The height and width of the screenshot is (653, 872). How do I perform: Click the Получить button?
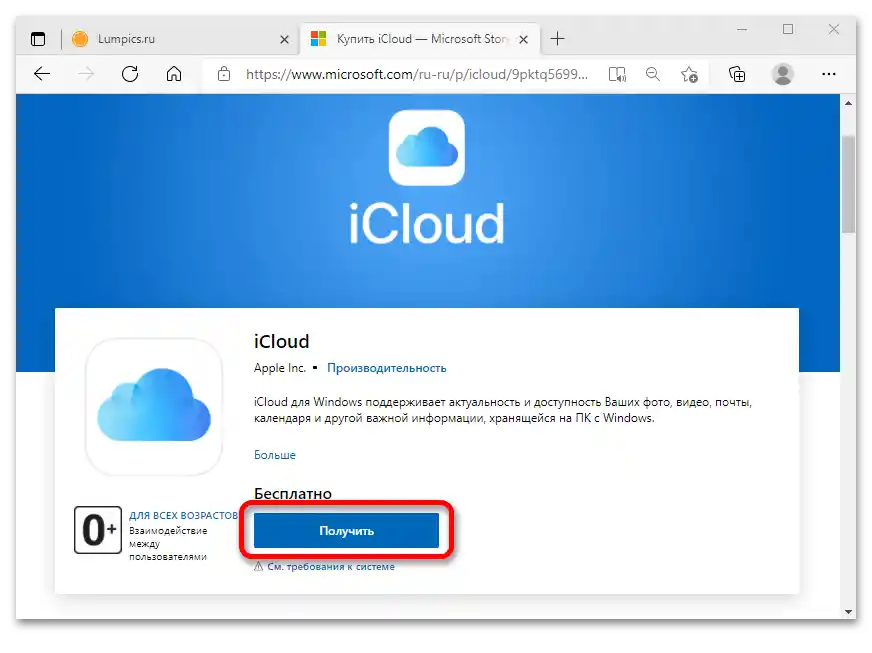[x=346, y=531]
